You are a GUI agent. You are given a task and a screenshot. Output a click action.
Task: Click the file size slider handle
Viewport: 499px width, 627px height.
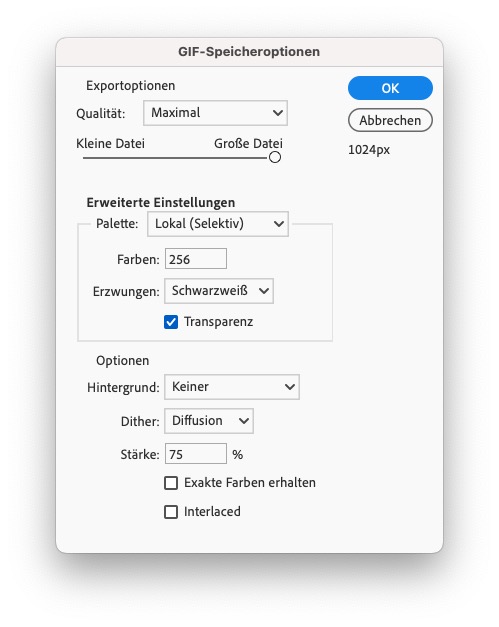point(275,158)
